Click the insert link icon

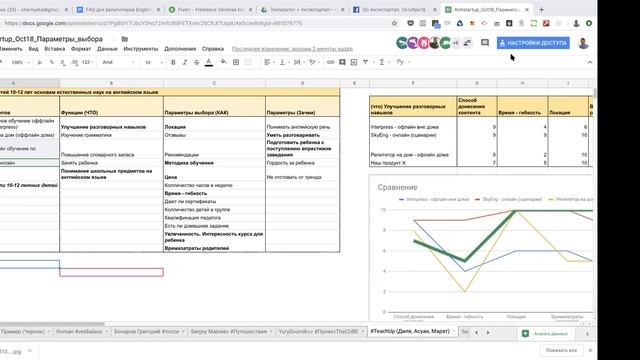tap(330, 62)
